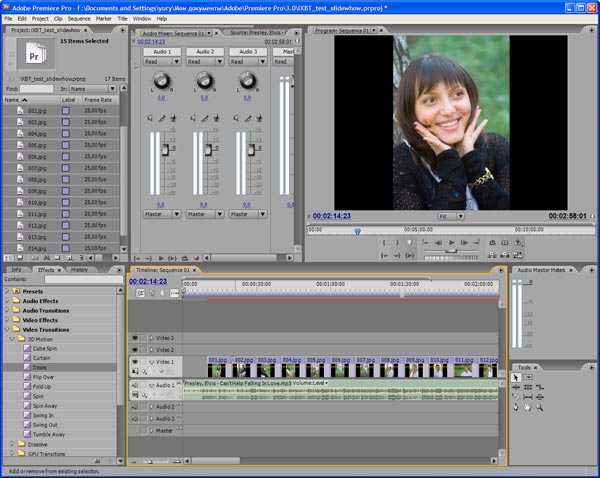Screen dimensions: 600x478
Task: Mute the Audio 1 mixer channel
Action: pos(150,118)
